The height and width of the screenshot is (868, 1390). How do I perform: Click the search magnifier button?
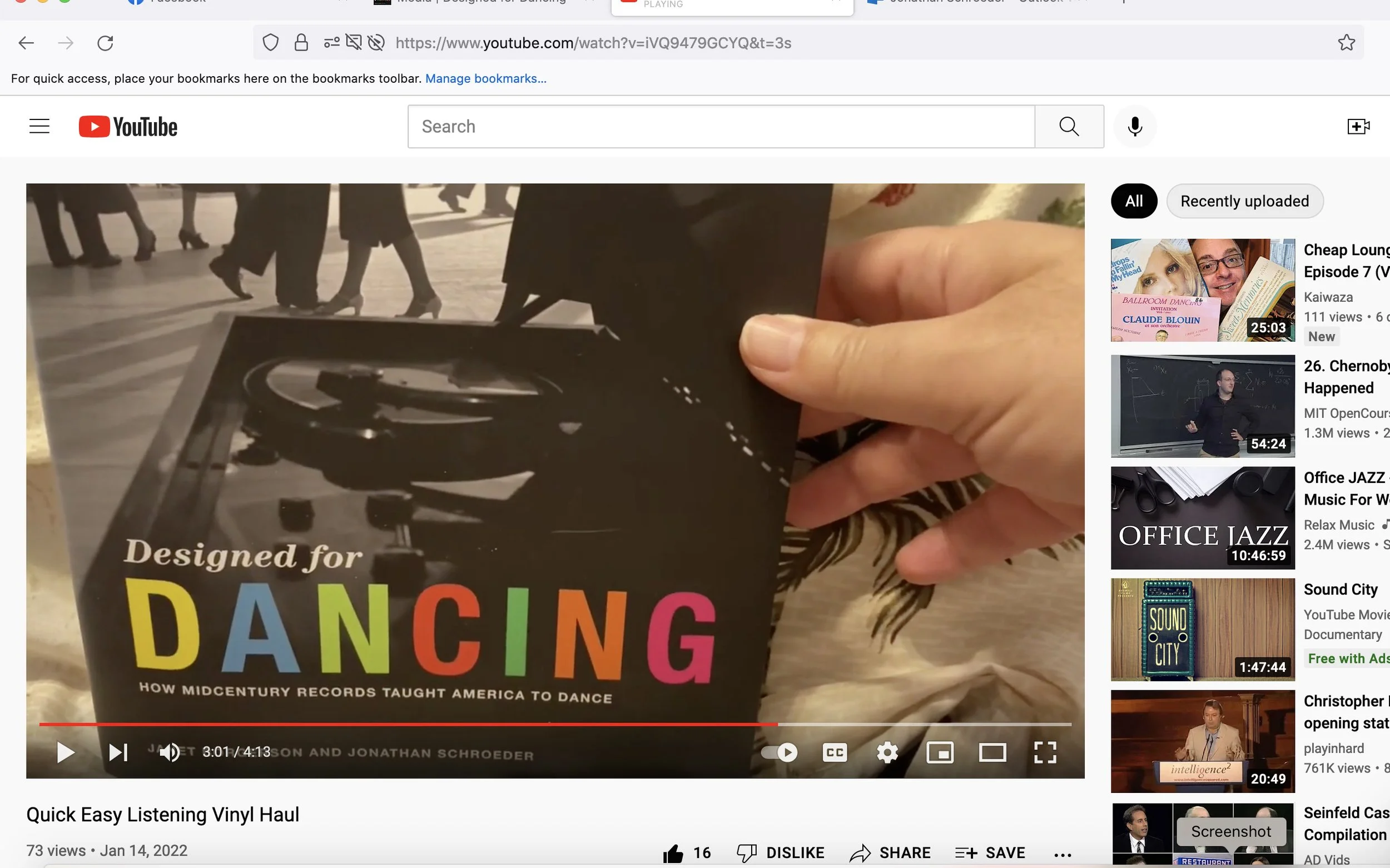point(1069,126)
